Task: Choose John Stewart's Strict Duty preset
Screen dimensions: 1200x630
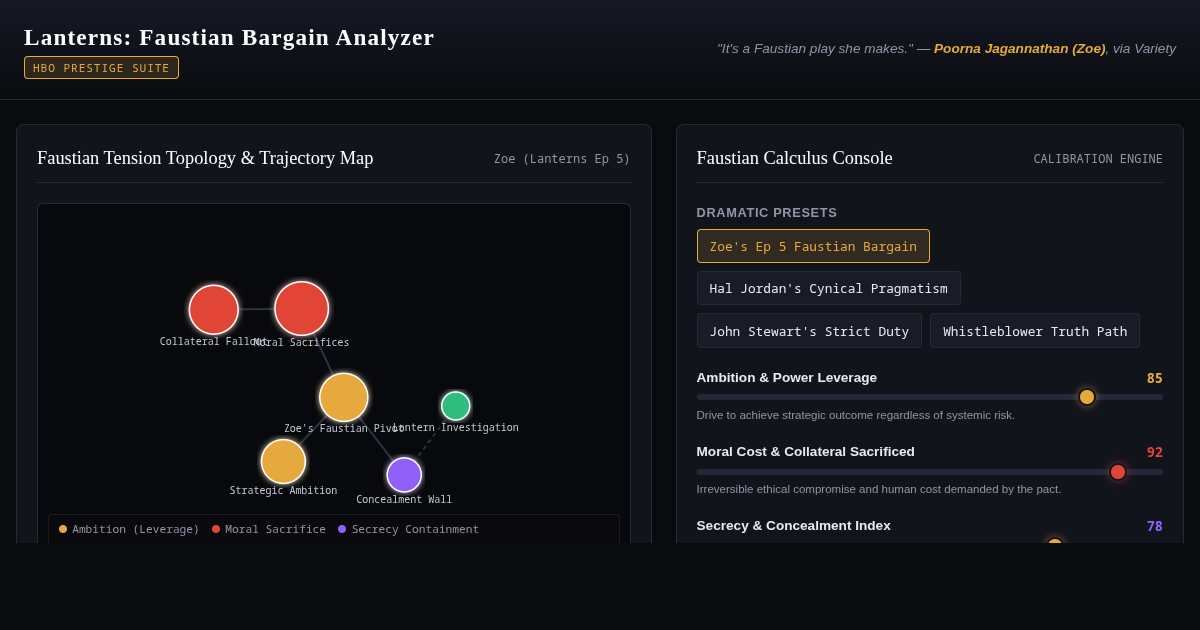Action: point(809,331)
